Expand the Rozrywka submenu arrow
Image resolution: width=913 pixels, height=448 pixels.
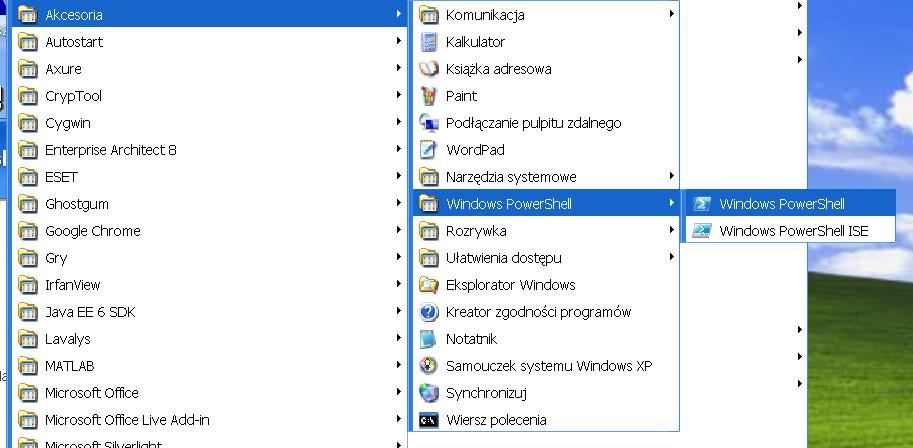tap(671, 230)
